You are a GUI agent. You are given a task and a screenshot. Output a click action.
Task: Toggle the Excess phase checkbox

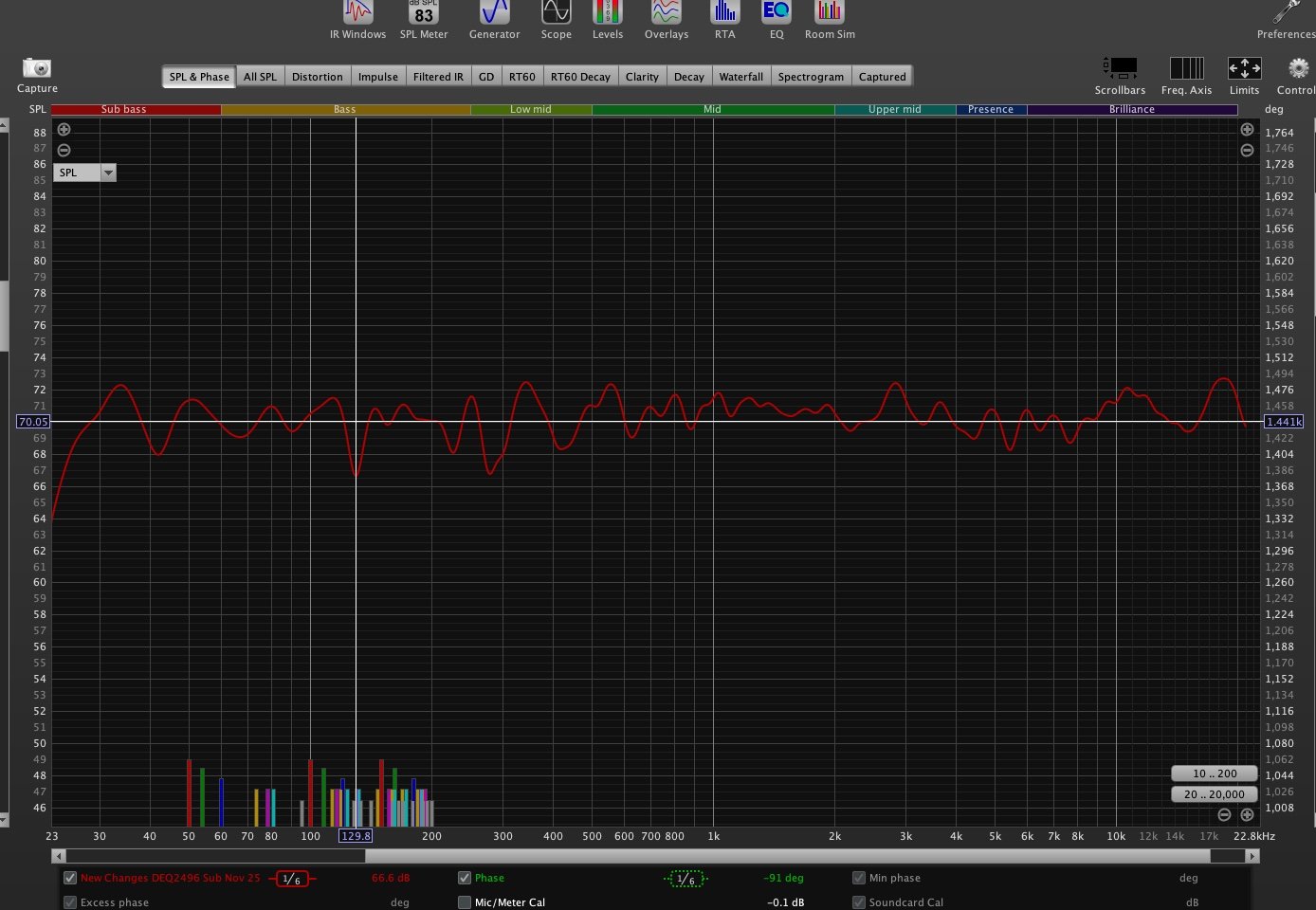(70, 902)
